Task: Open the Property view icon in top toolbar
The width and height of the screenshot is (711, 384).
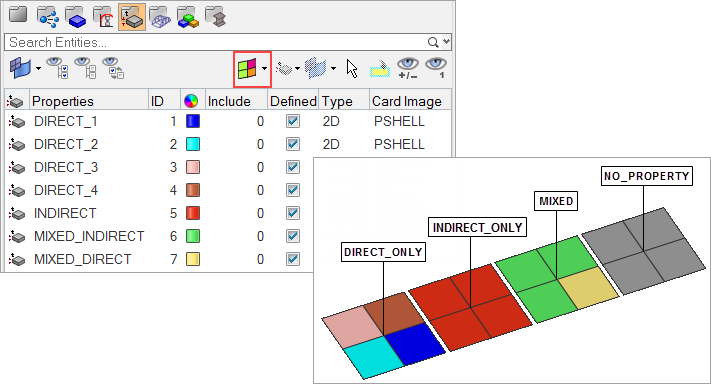Action: [132, 17]
